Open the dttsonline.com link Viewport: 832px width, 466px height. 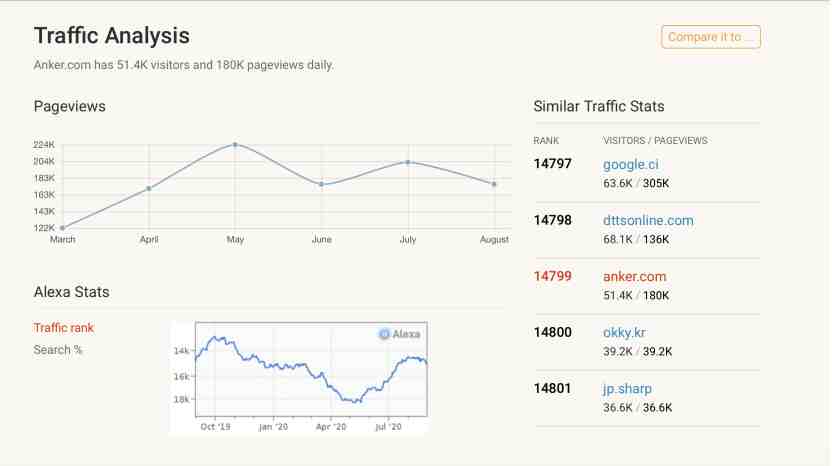(648, 220)
